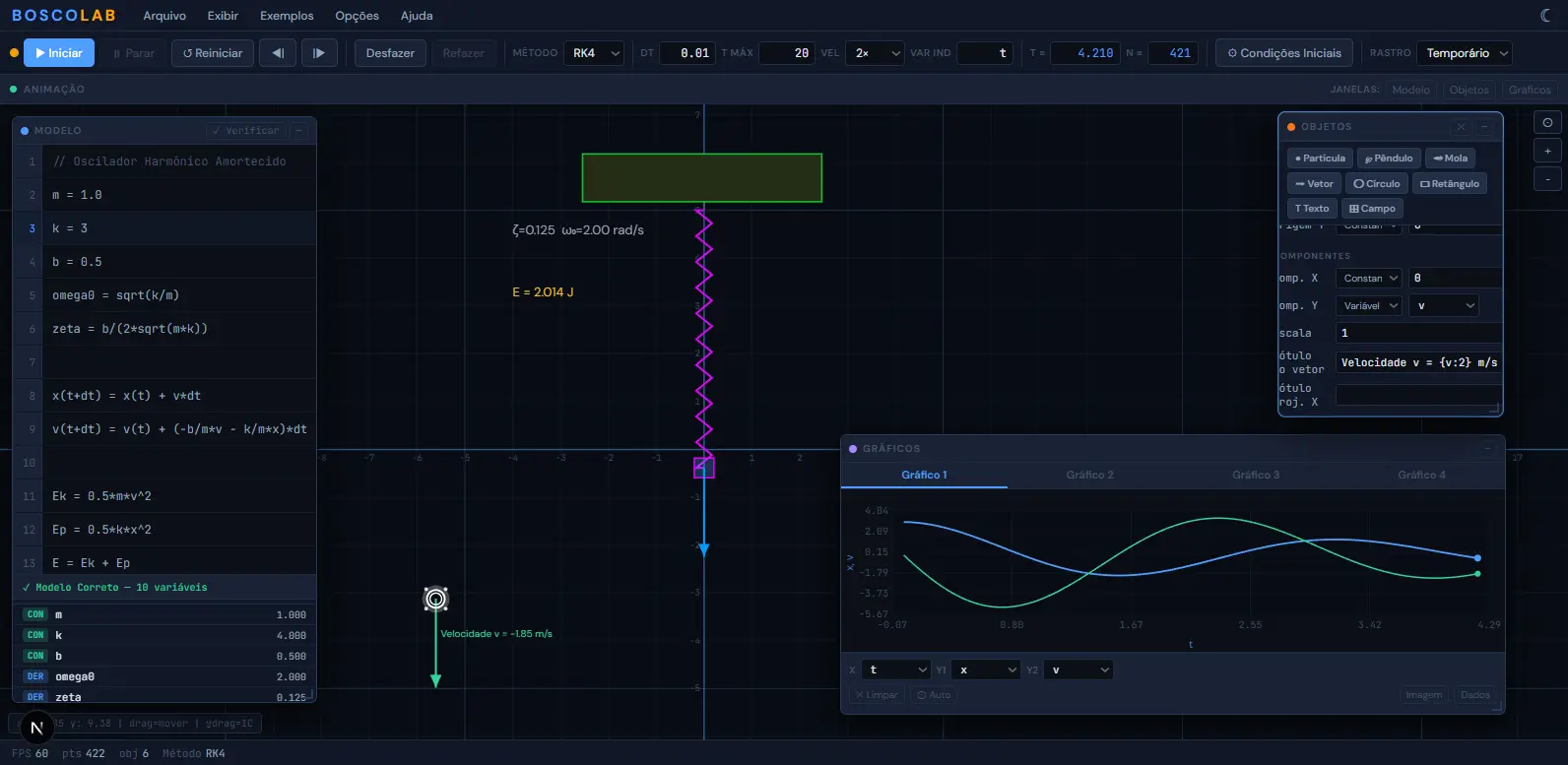Add a Pêndulo object
This screenshot has width=1568, height=765.
coord(1389,159)
